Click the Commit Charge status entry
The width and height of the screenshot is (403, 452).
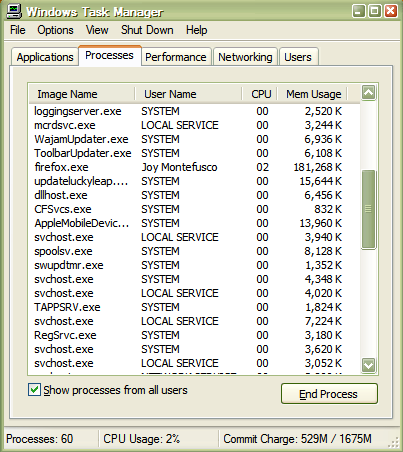point(297,439)
